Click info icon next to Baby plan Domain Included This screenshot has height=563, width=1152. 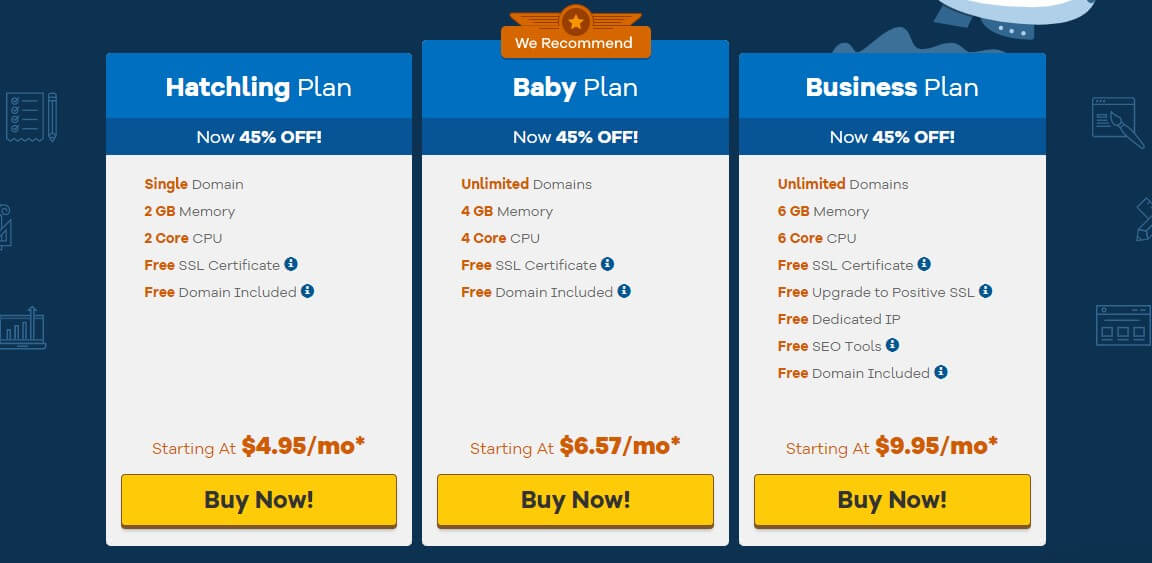[624, 291]
